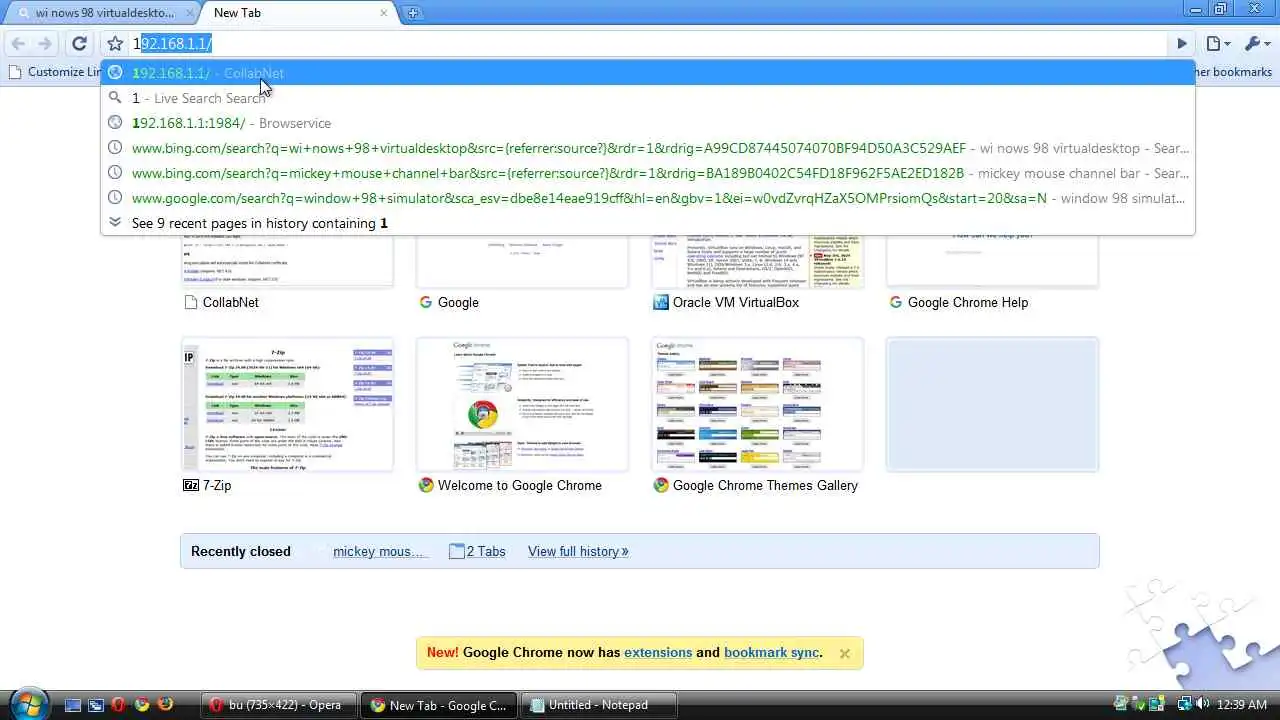Choose the '1 - Live Search Search' suggestion

(x=648, y=98)
